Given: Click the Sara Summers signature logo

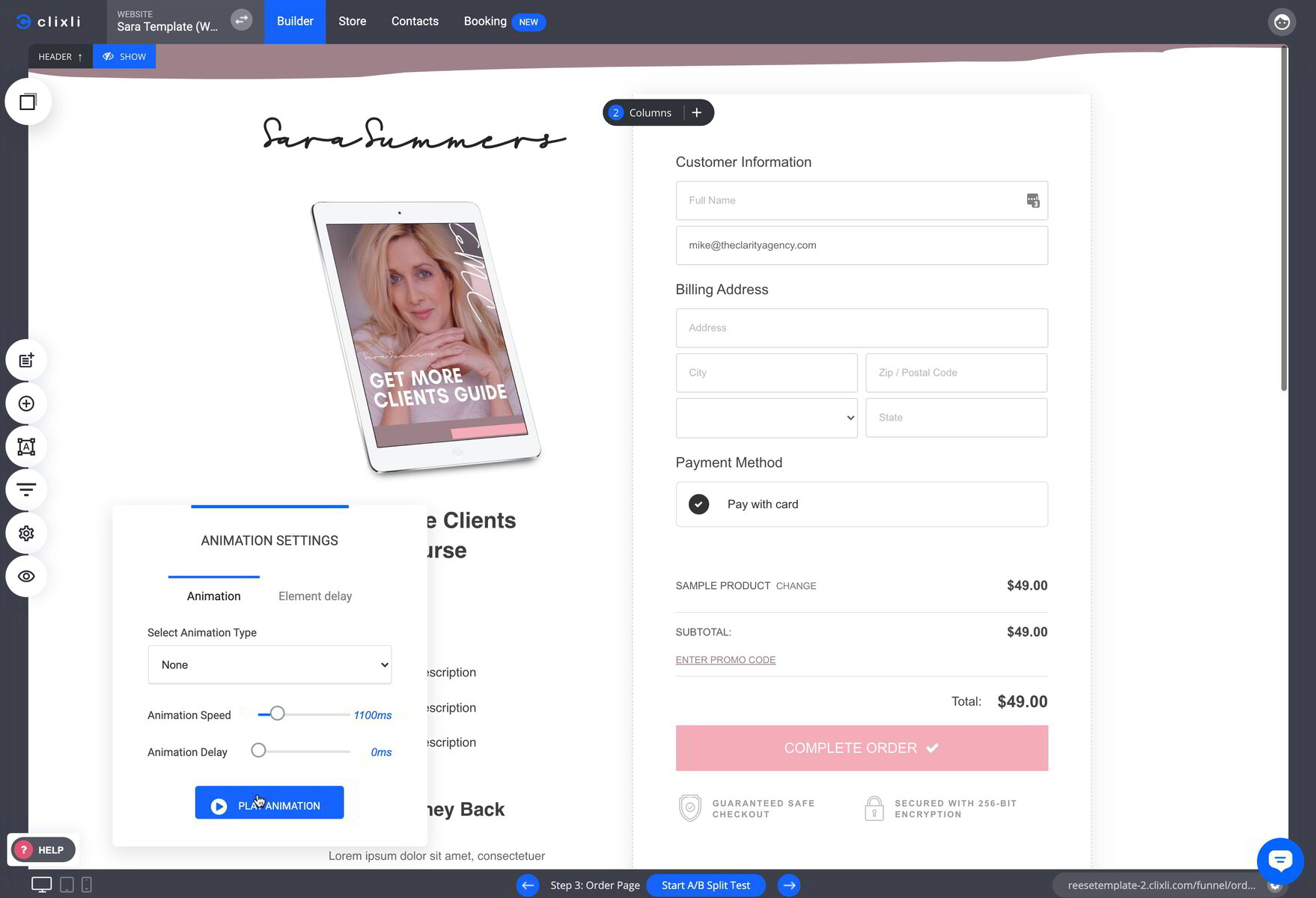Looking at the screenshot, I should [414, 134].
